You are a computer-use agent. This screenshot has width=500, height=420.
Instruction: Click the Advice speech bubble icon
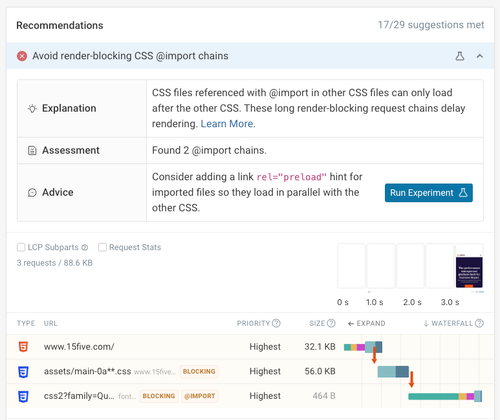click(32, 192)
